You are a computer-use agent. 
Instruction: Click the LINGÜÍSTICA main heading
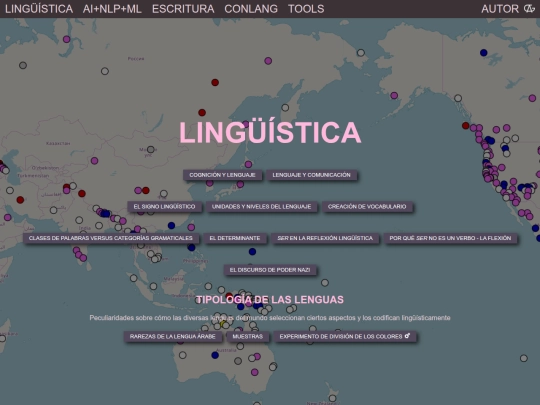click(270, 133)
